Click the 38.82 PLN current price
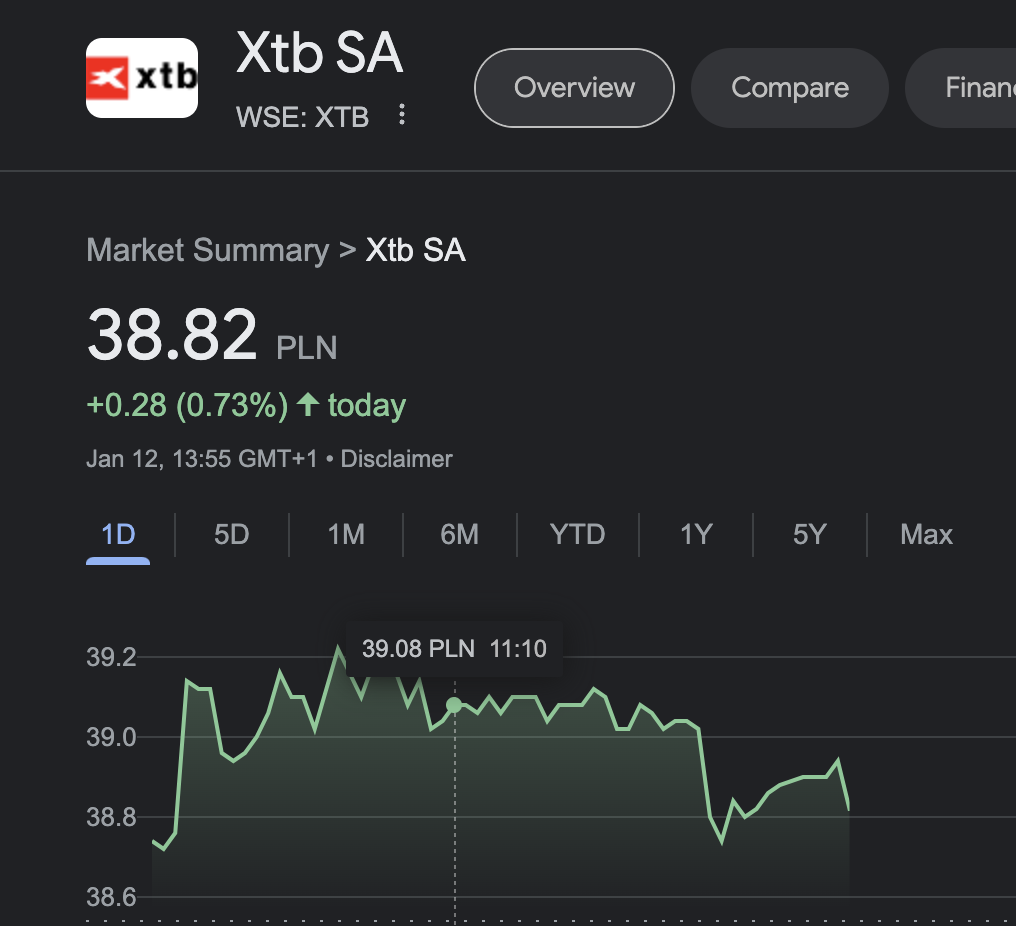1016x926 pixels. coord(173,335)
